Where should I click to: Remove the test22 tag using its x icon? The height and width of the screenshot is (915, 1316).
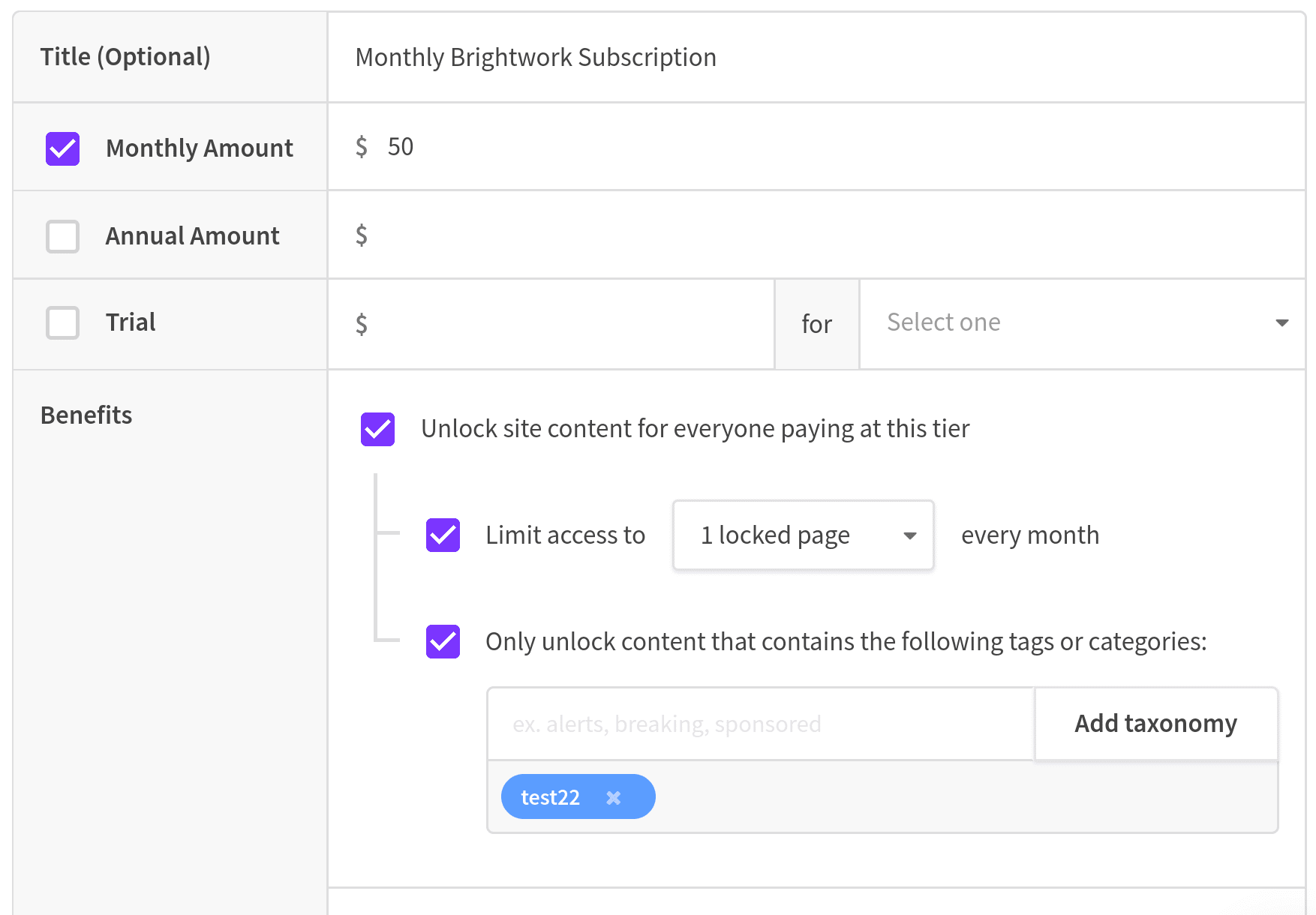614,798
